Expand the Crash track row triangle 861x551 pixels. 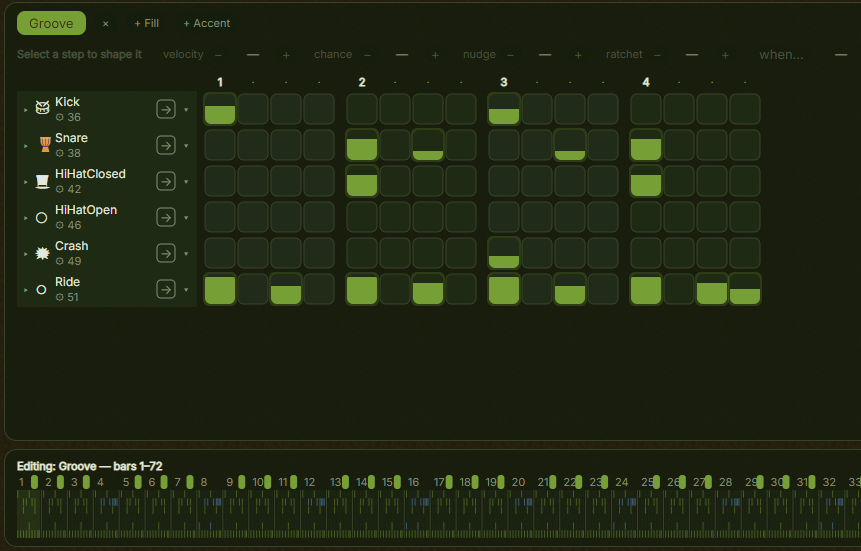click(25, 254)
